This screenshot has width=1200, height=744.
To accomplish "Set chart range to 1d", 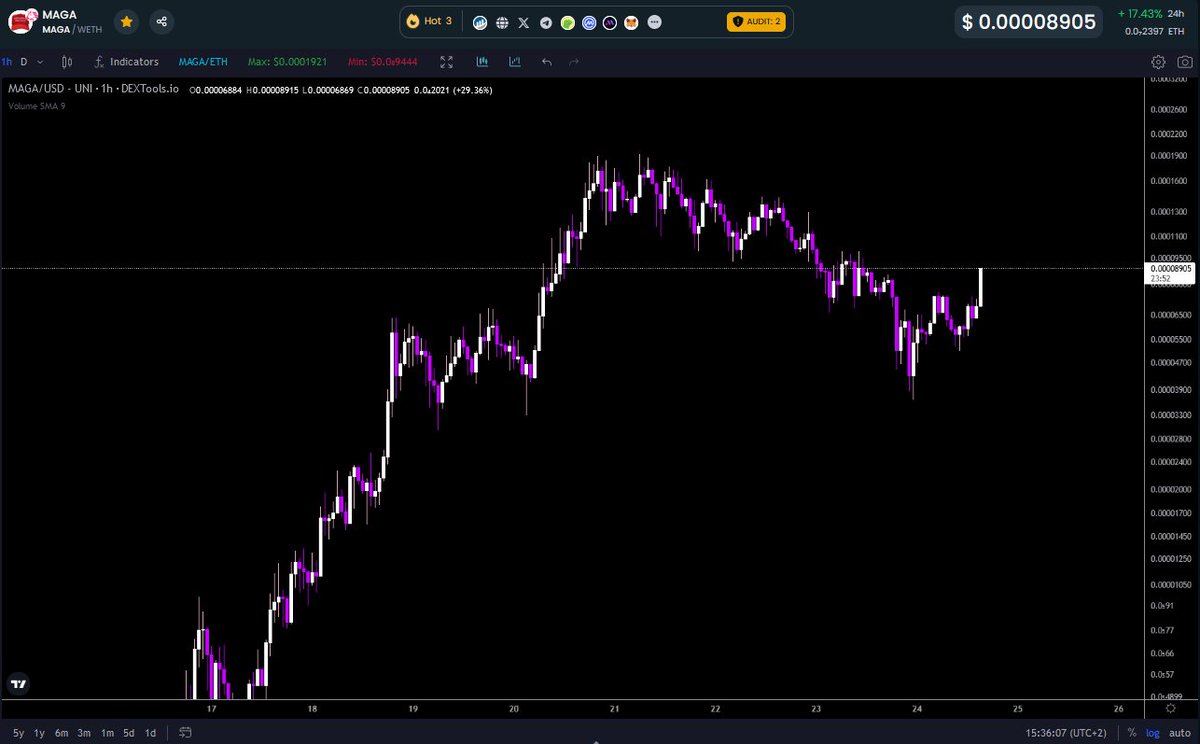I will point(150,733).
